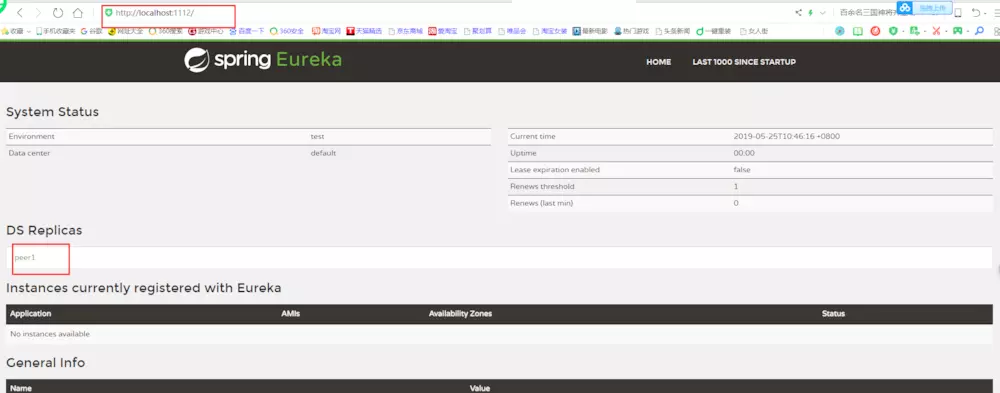
Task: Open the 游戏中心 bookmark
Action: coord(207,31)
